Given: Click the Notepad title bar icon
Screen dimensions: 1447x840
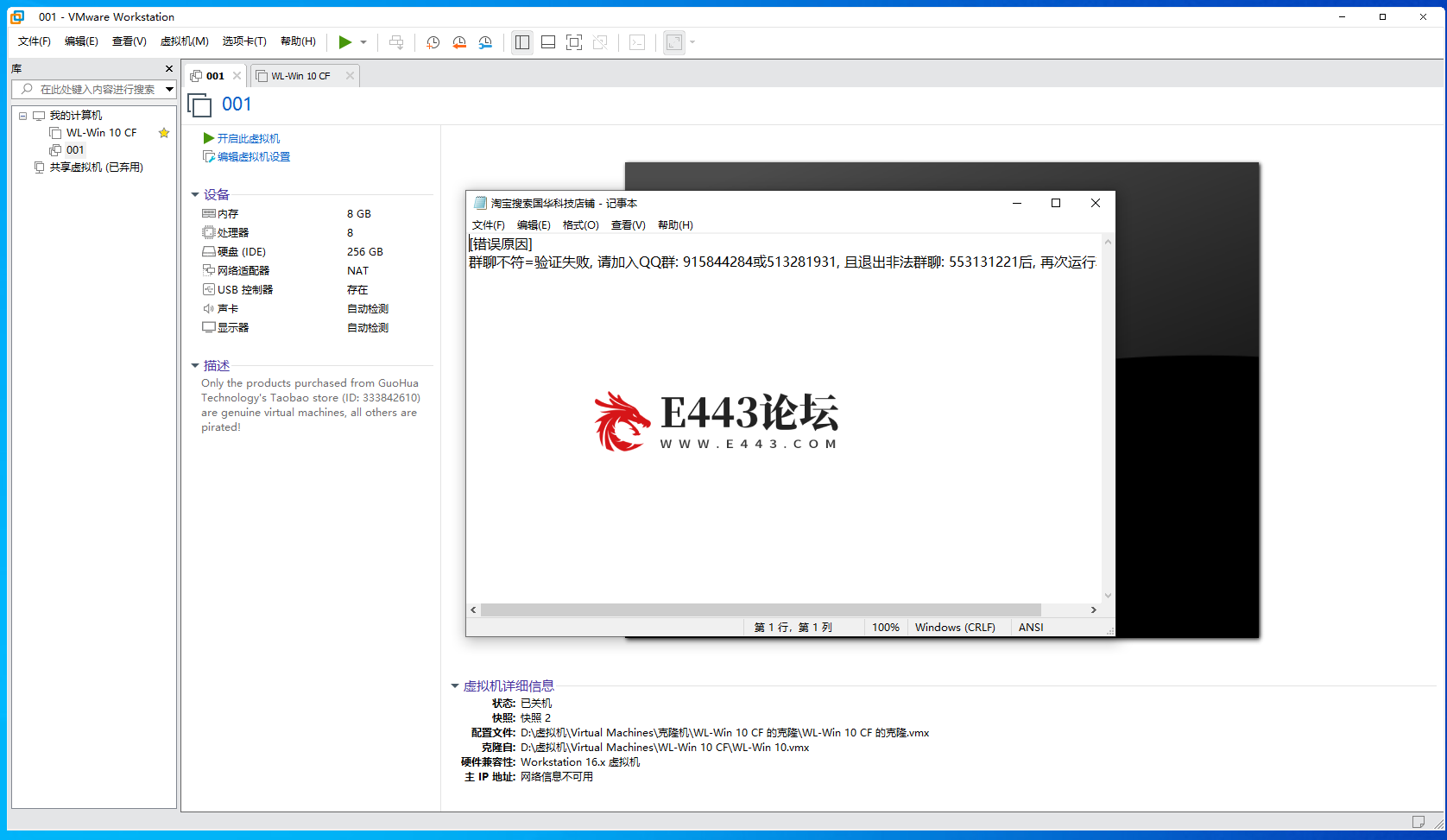Looking at the screenshot, I should (480, 204).
